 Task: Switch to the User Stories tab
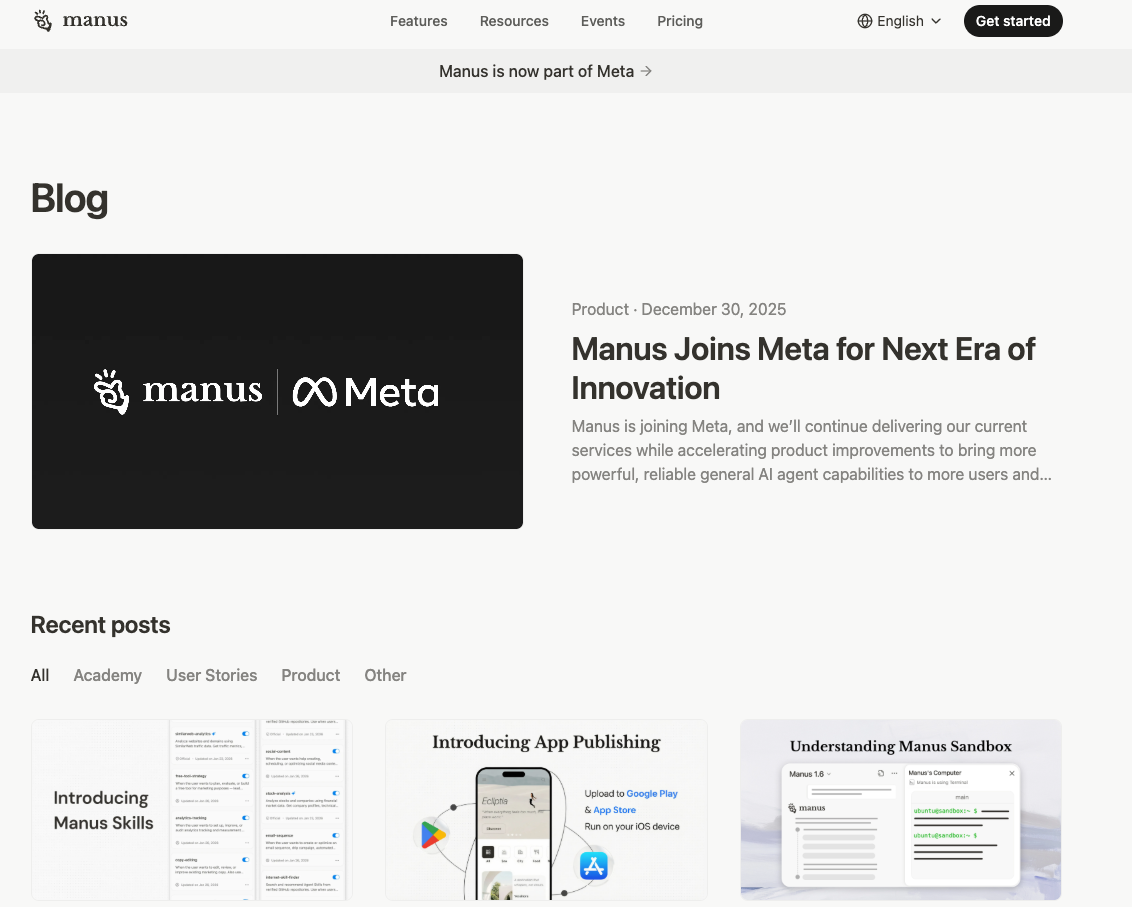[211, 675]
